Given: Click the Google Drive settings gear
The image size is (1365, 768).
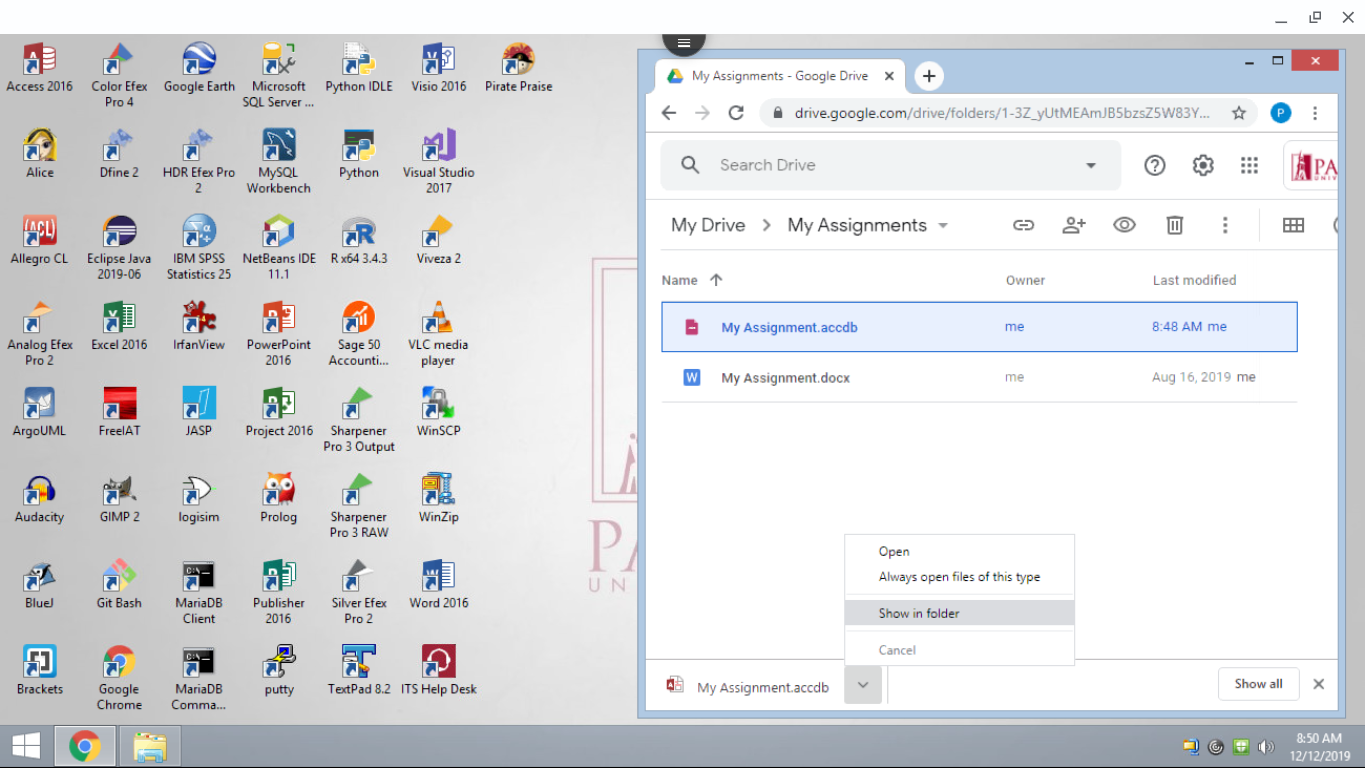Looking at the screenshot, I should (1202, 165).
